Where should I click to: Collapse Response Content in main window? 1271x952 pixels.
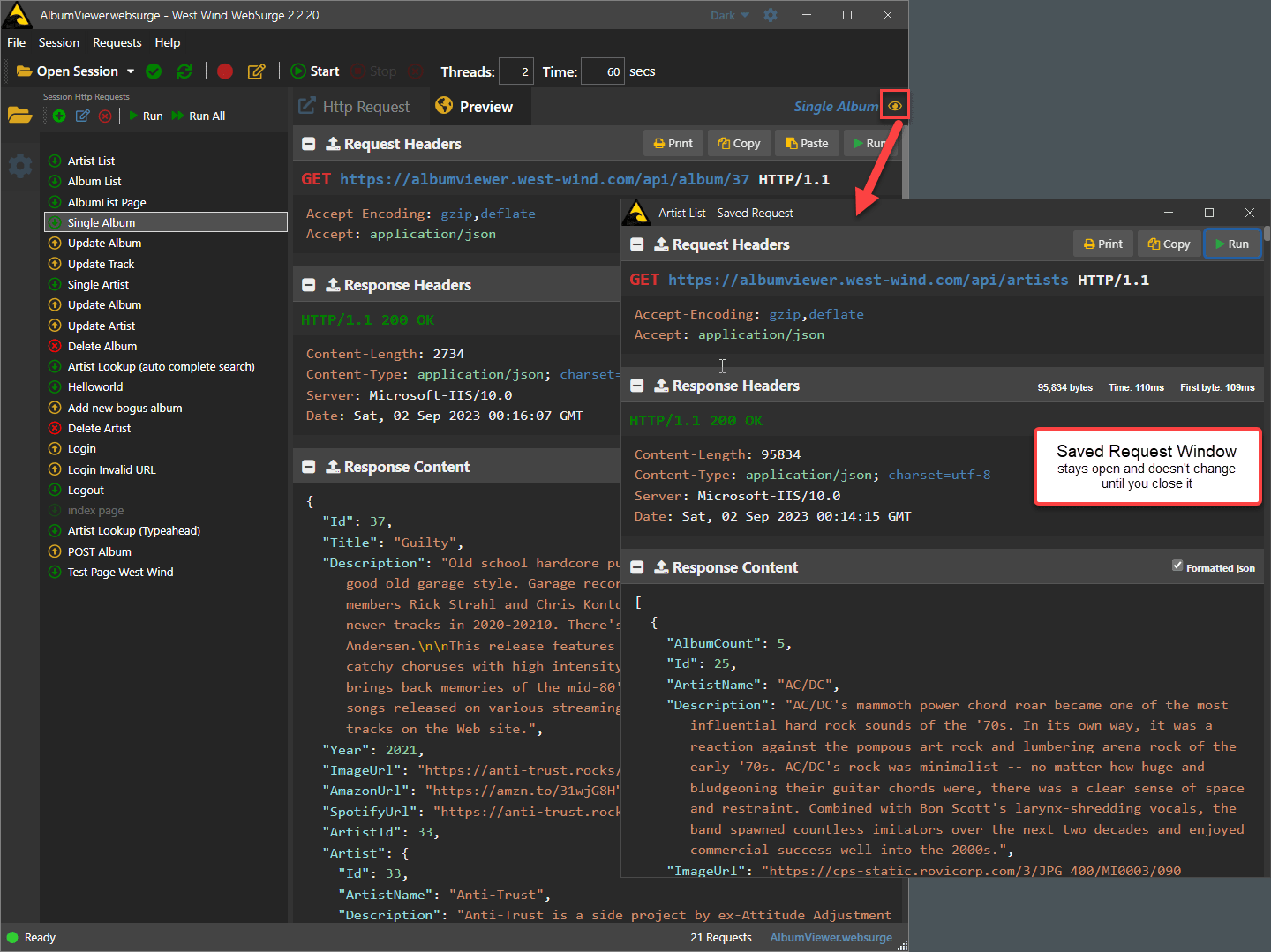point(309,467)
